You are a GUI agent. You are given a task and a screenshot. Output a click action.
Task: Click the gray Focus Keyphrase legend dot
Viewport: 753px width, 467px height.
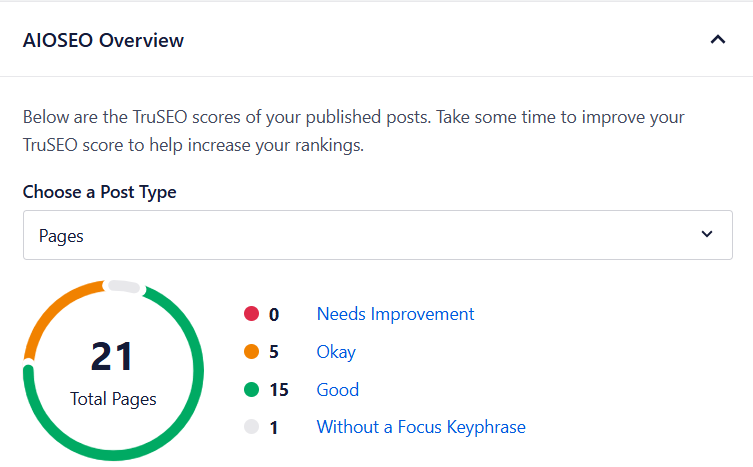point(251,427)
